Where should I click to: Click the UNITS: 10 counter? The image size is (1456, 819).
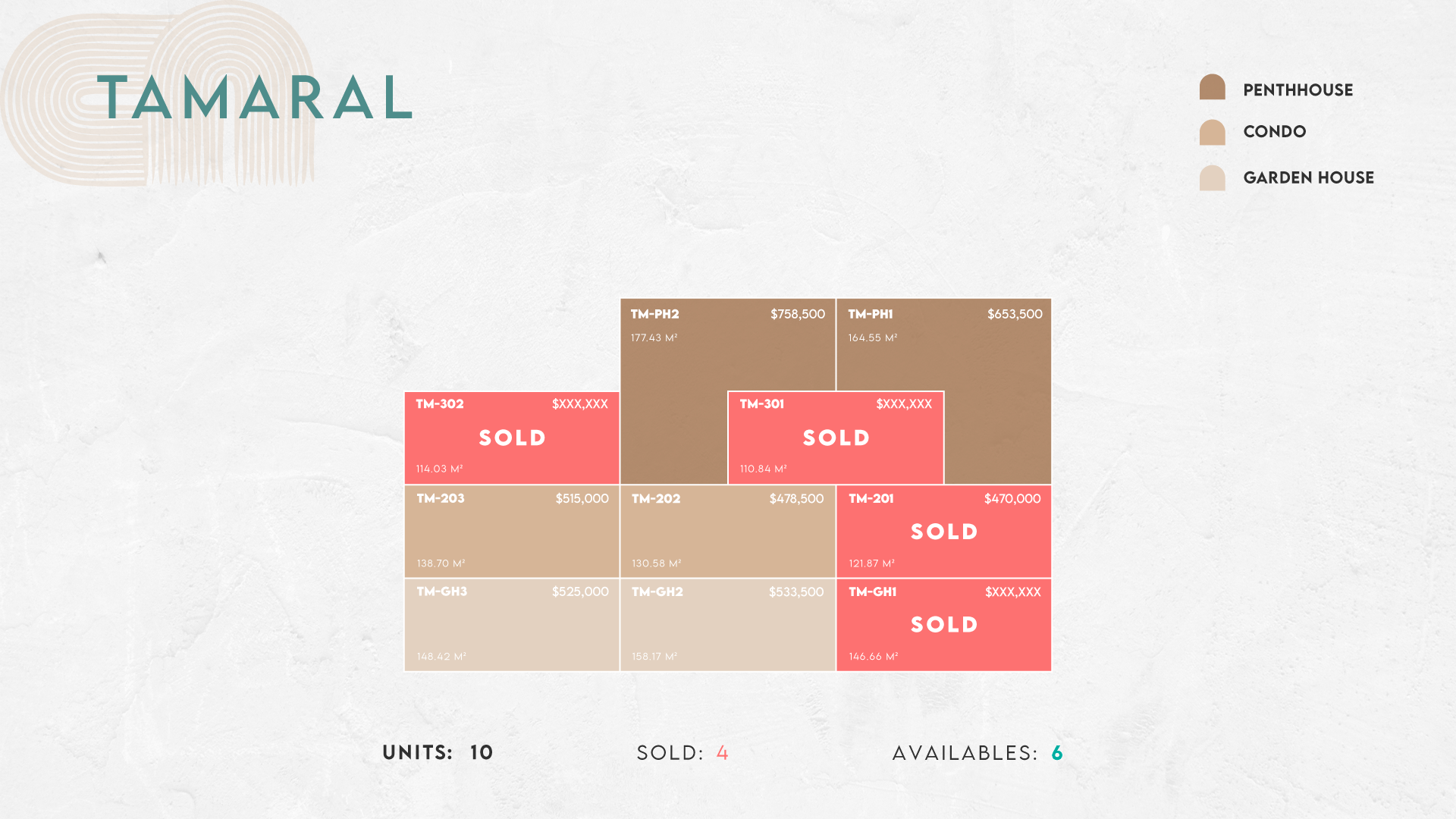click(x=438, y=752)
